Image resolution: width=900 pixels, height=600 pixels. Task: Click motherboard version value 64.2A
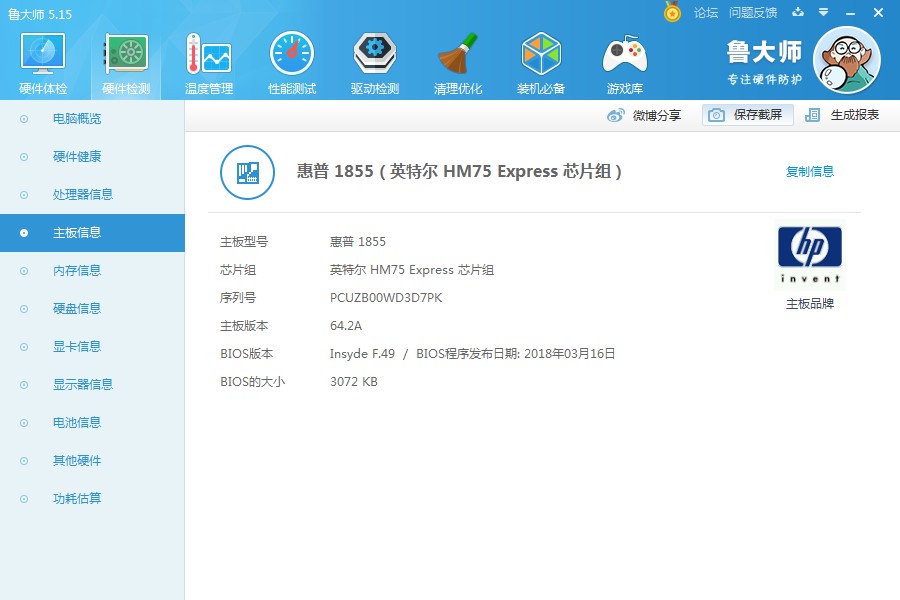(346, 326)
